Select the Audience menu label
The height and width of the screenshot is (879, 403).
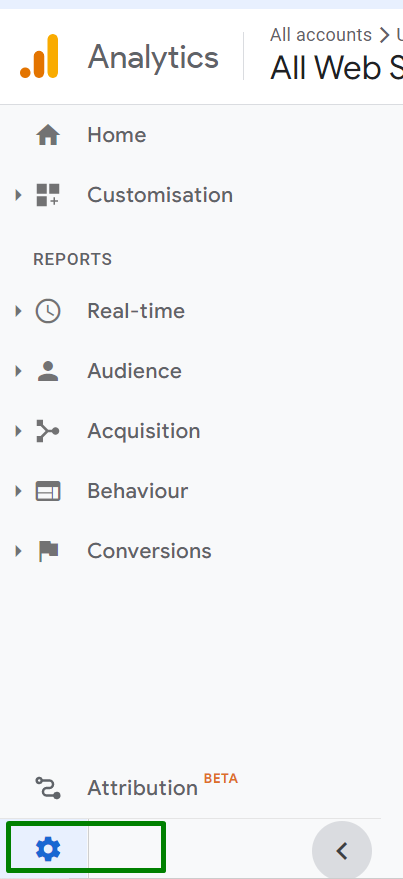[135, 371]
